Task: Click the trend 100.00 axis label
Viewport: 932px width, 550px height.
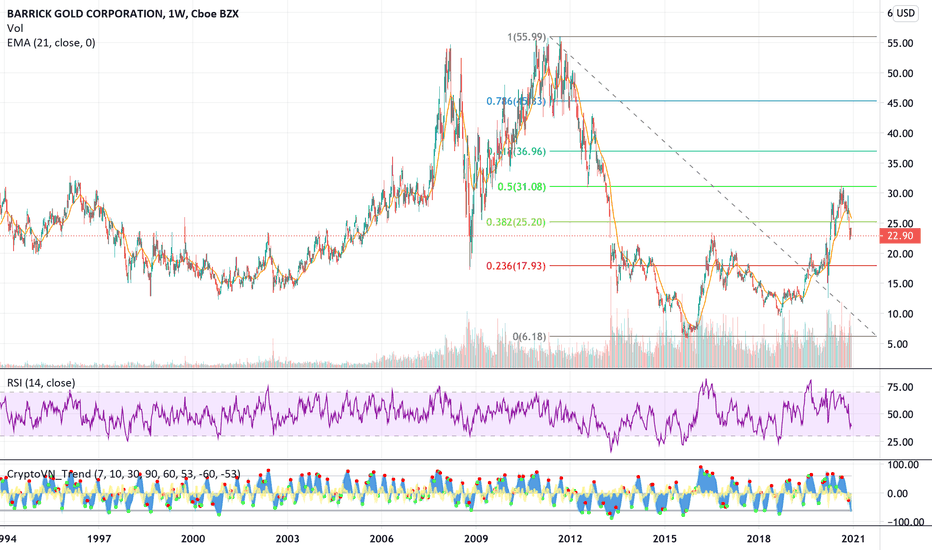Action: click(903, 465)
